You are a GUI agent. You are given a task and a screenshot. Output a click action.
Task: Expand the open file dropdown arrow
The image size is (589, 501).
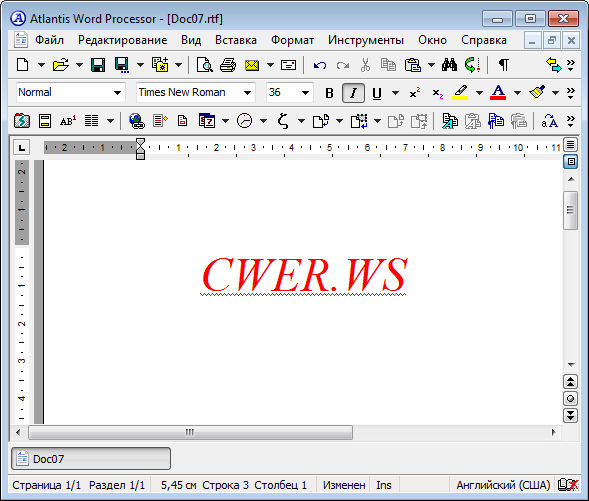click(x=79, y=65)
